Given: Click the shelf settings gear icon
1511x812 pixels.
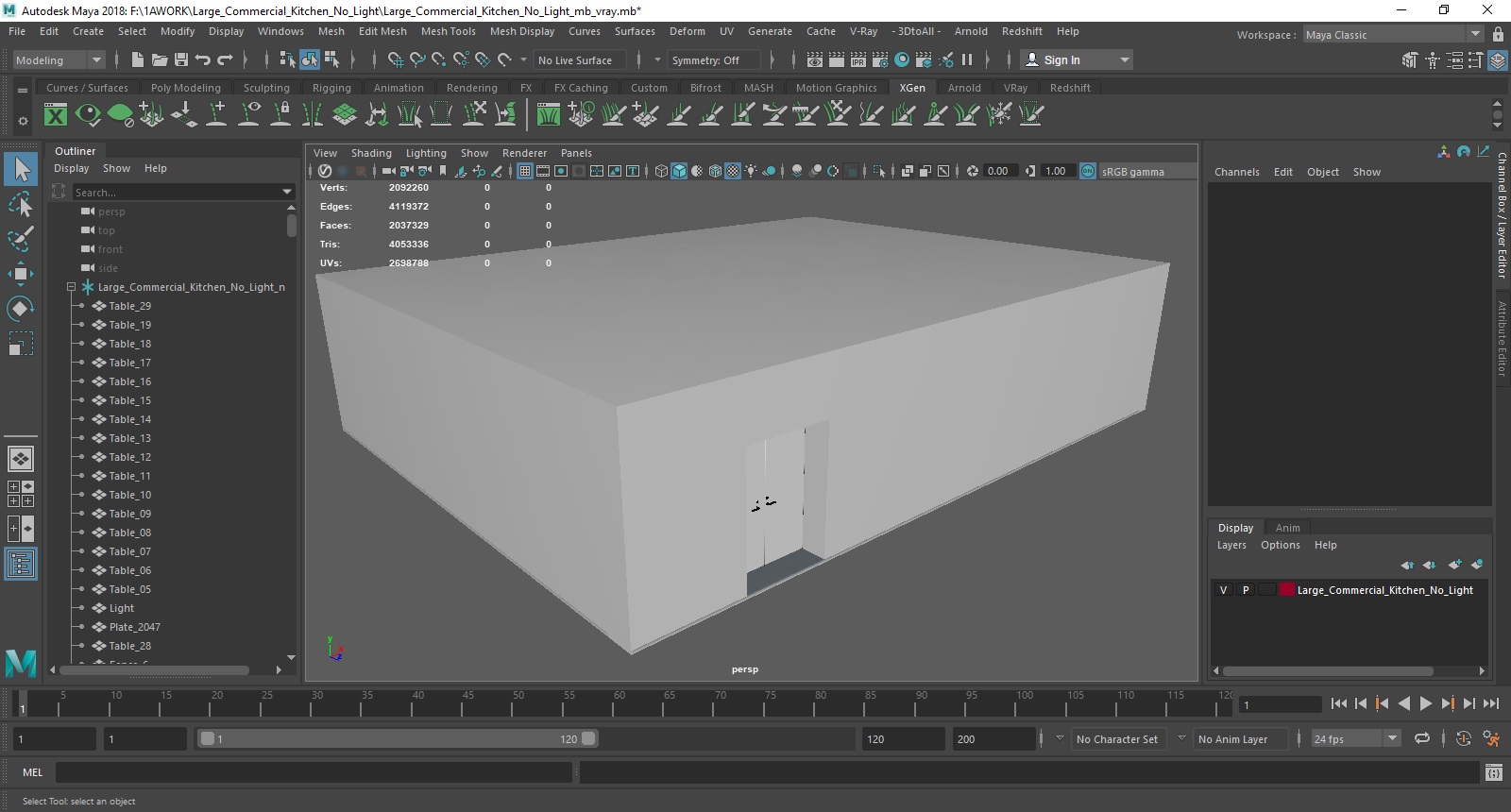Looking at the screenshot, I should point(23,121).
